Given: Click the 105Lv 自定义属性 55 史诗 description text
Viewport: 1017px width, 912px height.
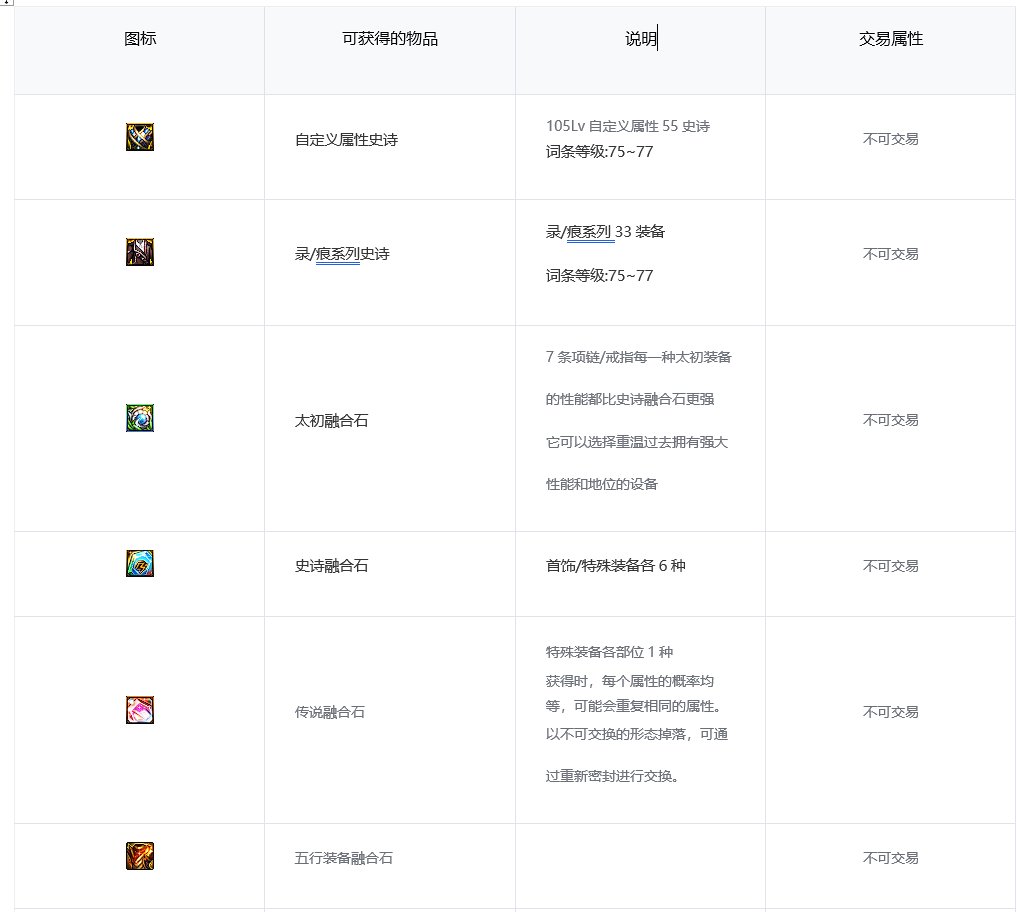Looking at the screenshot, I should tap(628, 126).
